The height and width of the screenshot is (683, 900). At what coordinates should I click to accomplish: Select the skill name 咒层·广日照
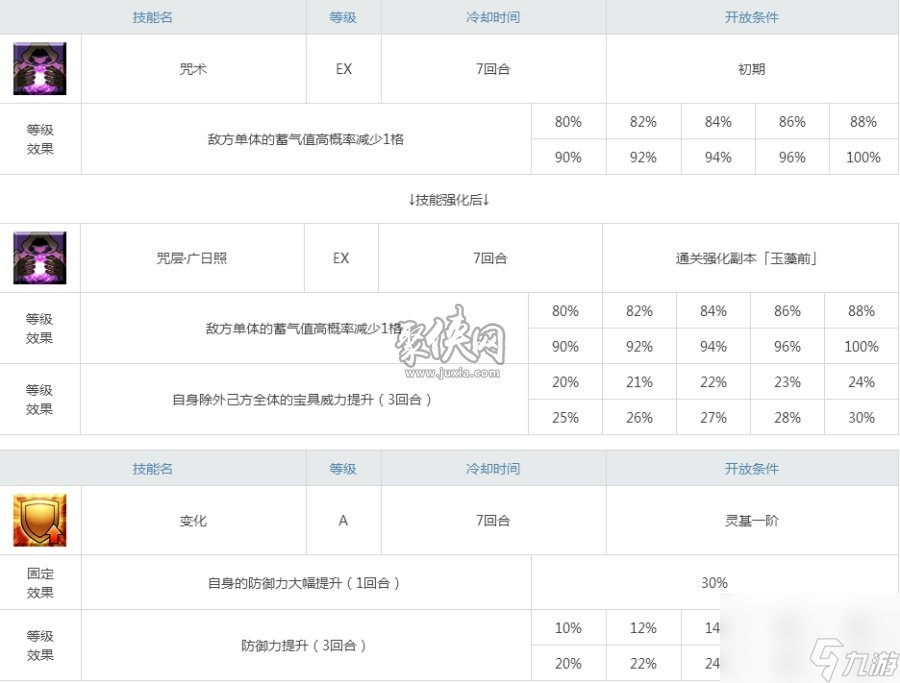tap(192, 258)
